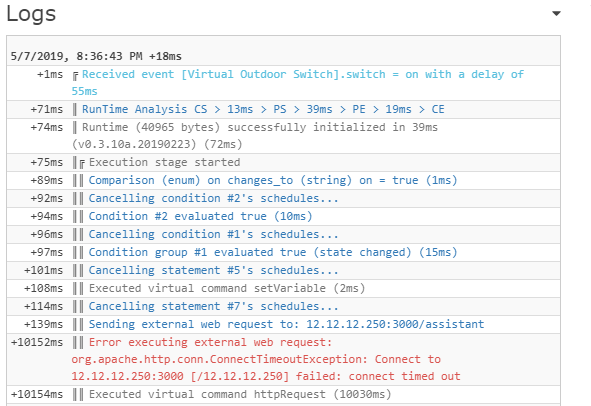Click Cancelling condition #2's schedules entry

click(x=213, y=198)
